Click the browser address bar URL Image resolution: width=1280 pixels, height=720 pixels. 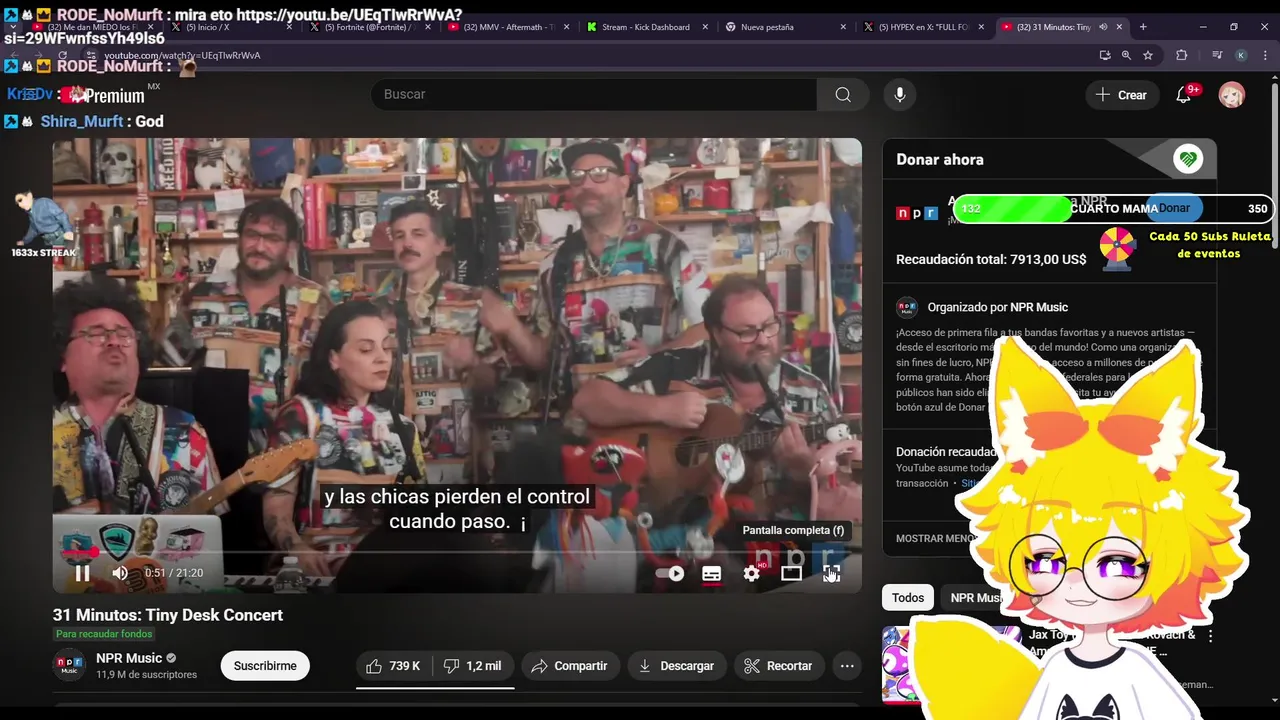[x=183, y=55]
